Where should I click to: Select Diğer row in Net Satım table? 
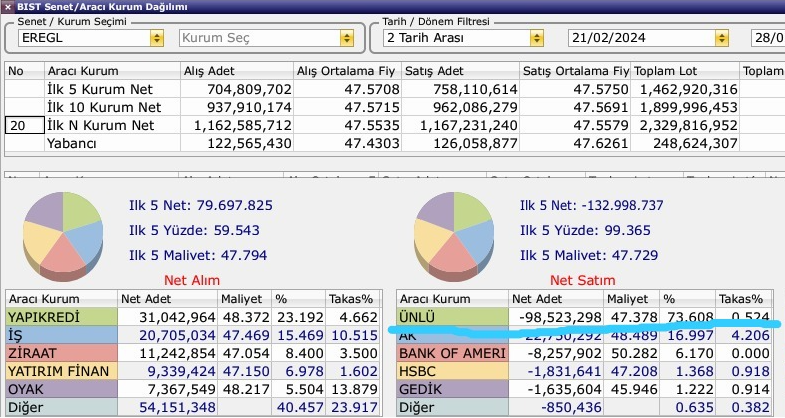tap(585, 407)
